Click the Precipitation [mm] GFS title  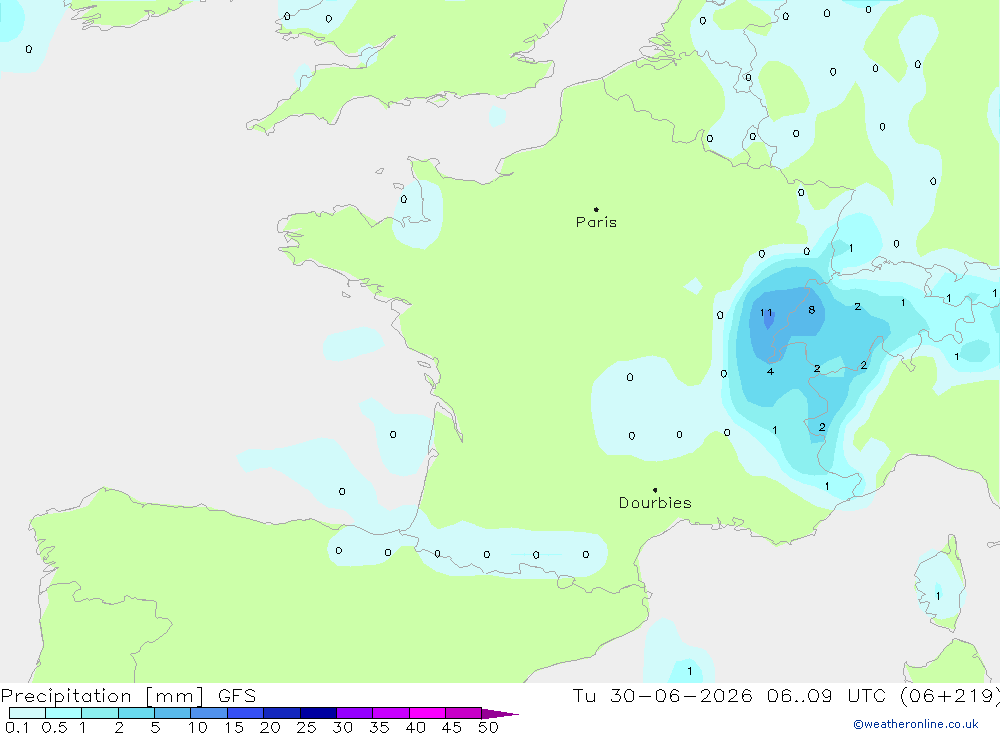[128, 695]
